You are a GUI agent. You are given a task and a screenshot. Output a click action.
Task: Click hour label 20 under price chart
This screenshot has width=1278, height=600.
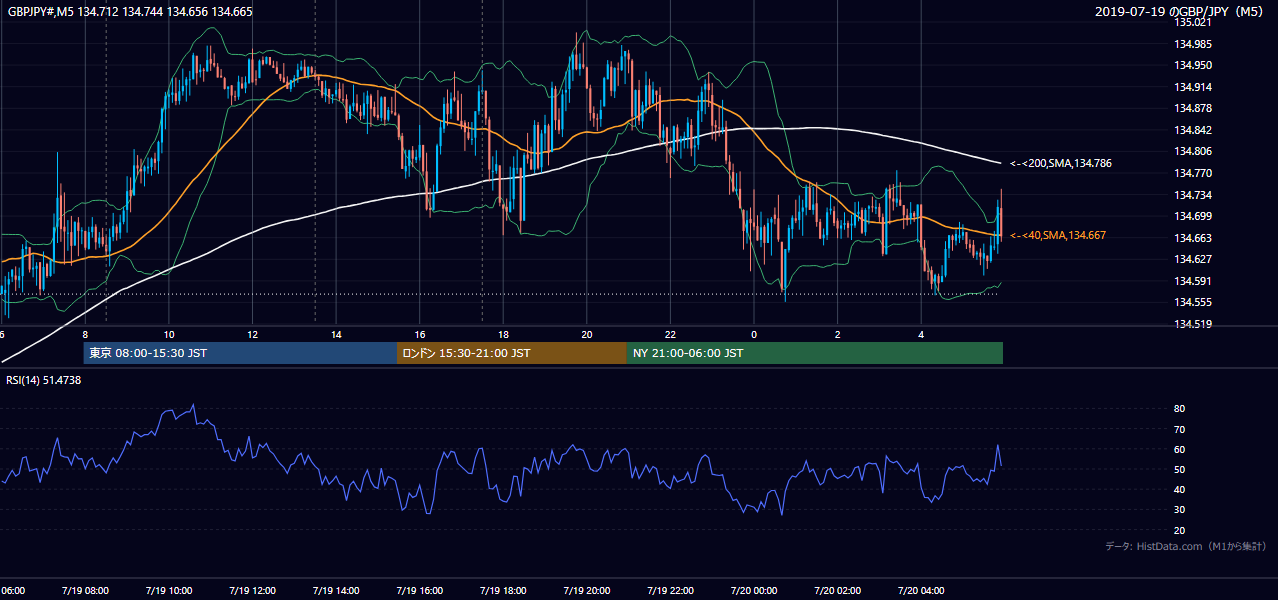click(x=587, y=334)
